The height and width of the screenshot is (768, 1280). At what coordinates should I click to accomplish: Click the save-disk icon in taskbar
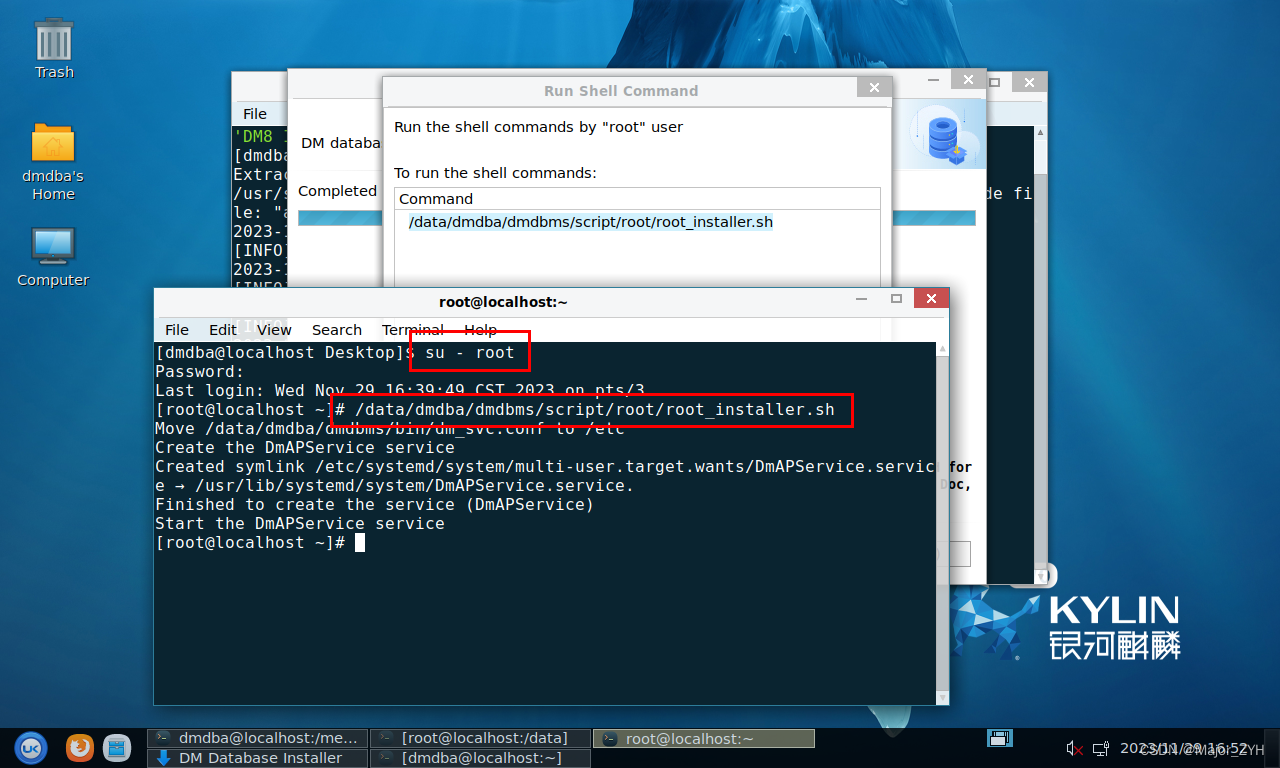(999, 738)
